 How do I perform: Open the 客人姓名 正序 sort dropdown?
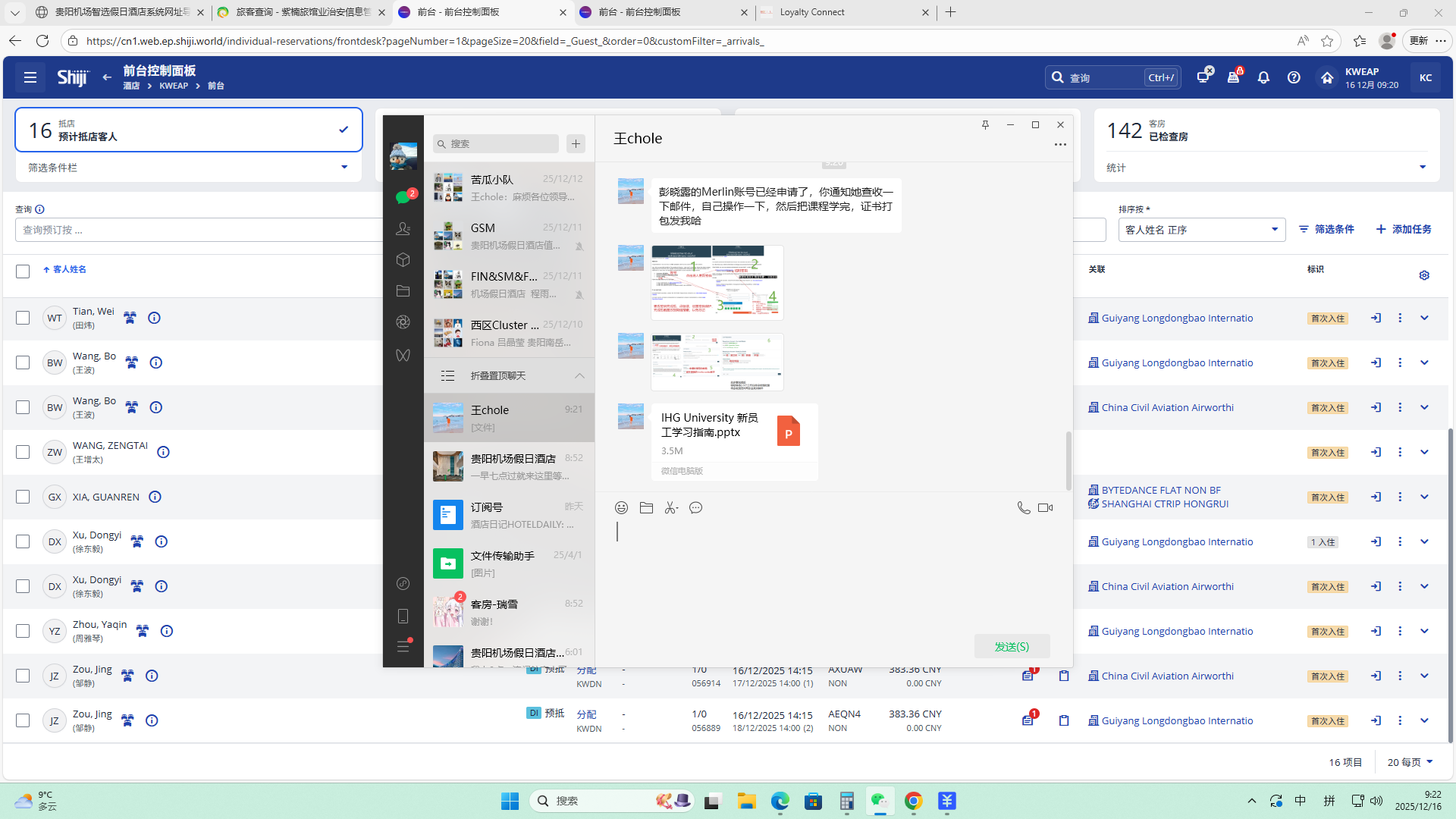pyautogui.click(x=1201, y=230)
